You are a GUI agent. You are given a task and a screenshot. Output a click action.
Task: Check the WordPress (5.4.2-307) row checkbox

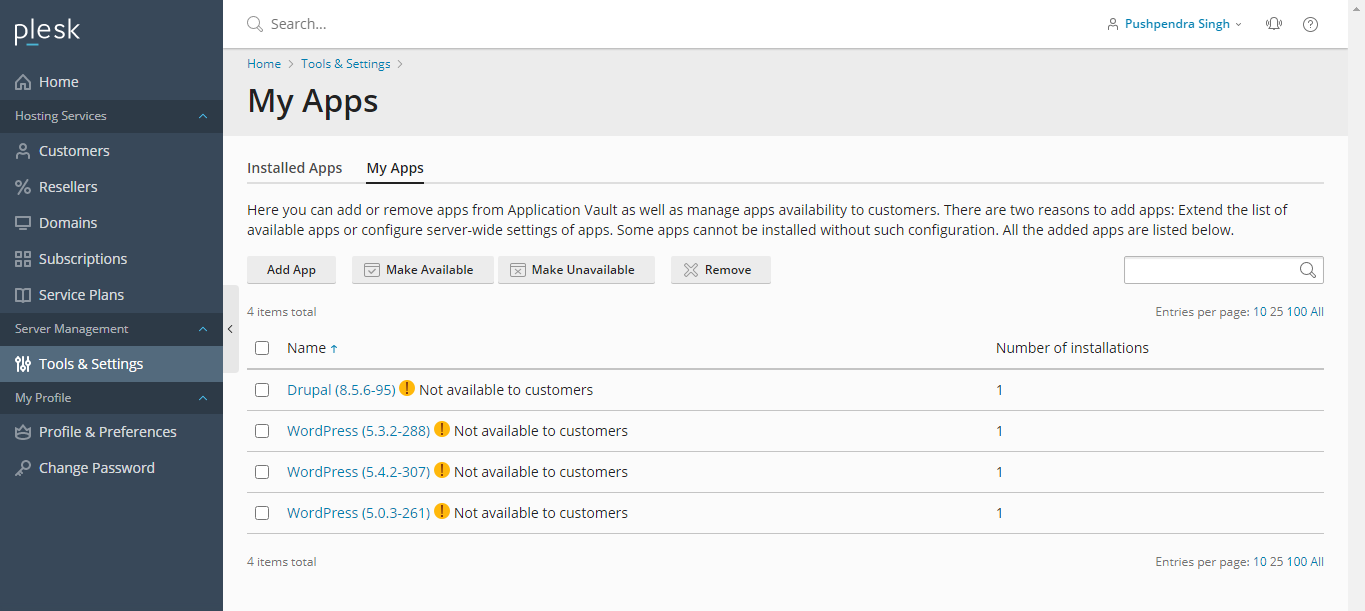[262, 472]
